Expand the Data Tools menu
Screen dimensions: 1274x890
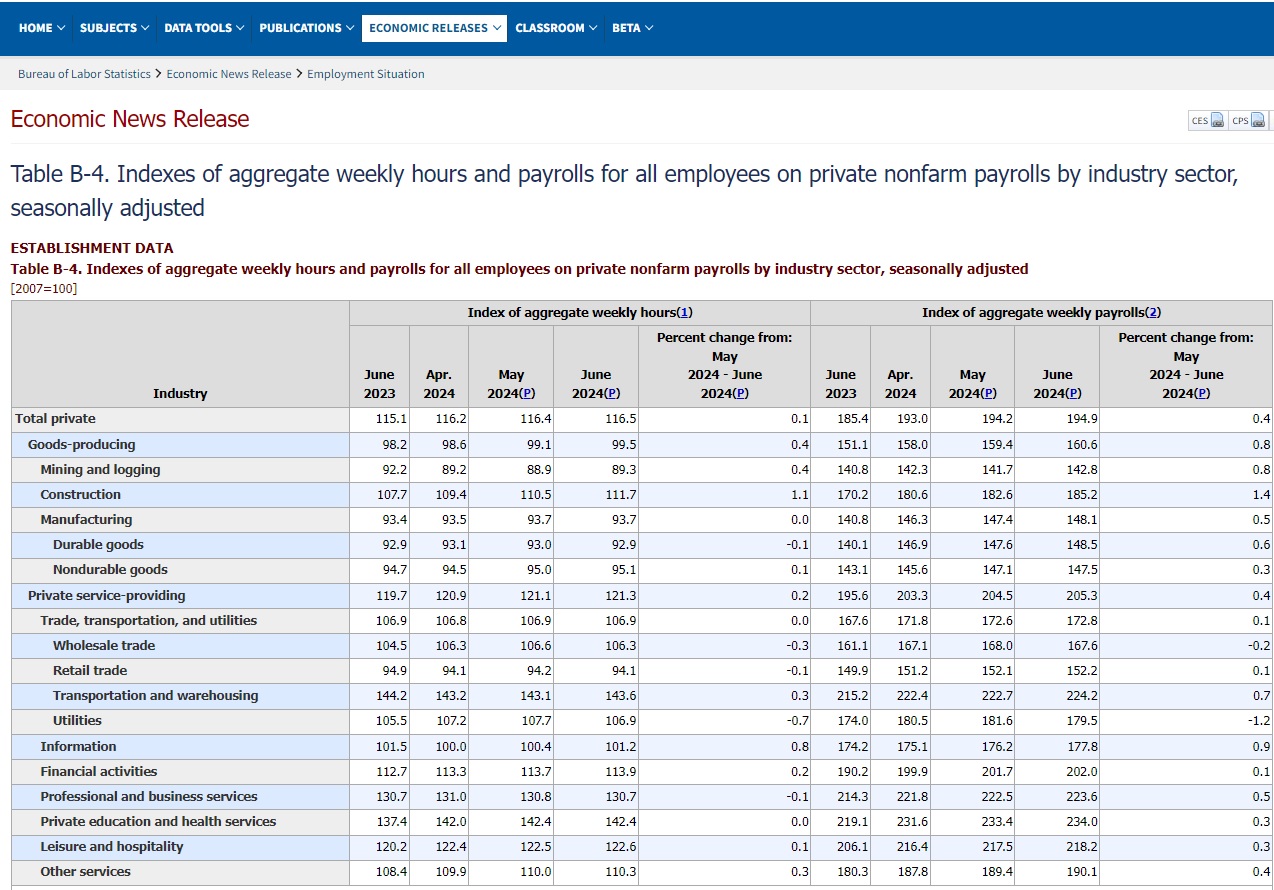[204, 28]
